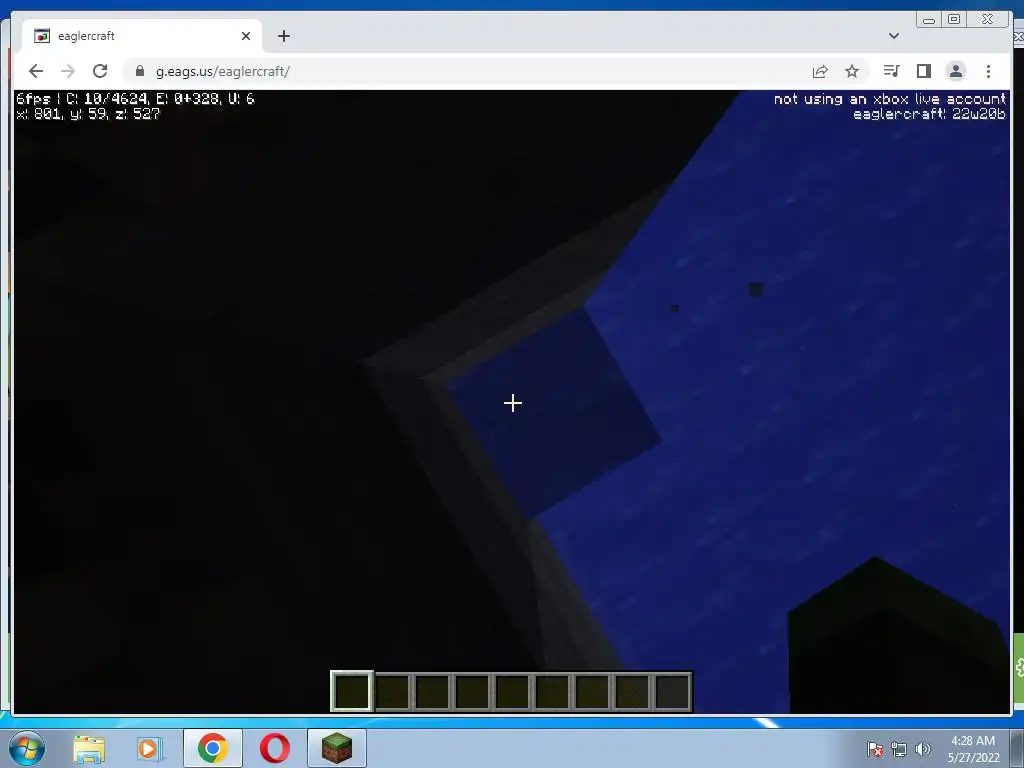This screenshot has width=1024, height=768.
Task: Click the forward navigation arrow
Action: pyautogui.click(x=68, y=71)
